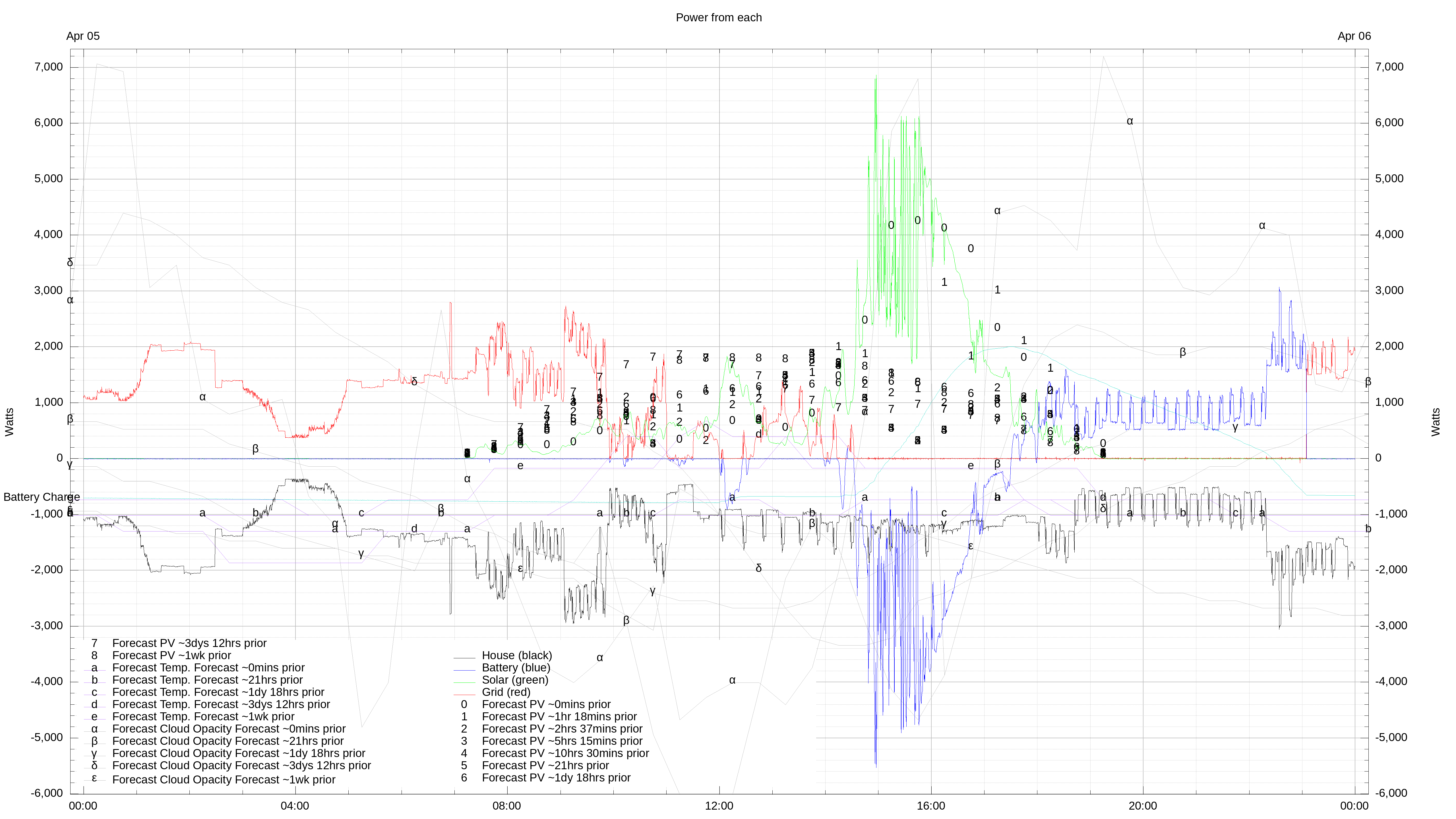Click the left 'Watts' axis title

pos(10,422)
